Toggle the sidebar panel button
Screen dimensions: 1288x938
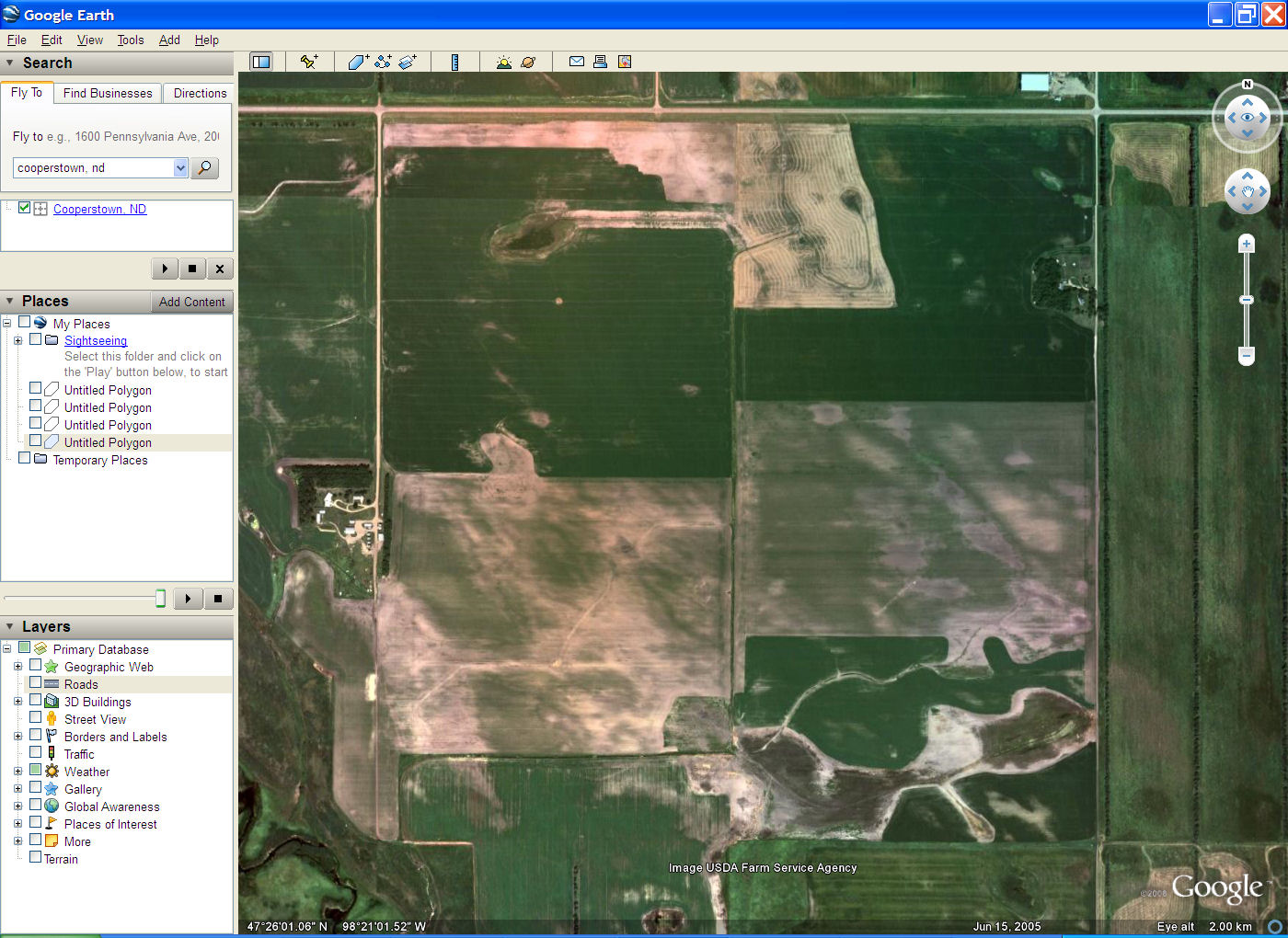[261, 62]
